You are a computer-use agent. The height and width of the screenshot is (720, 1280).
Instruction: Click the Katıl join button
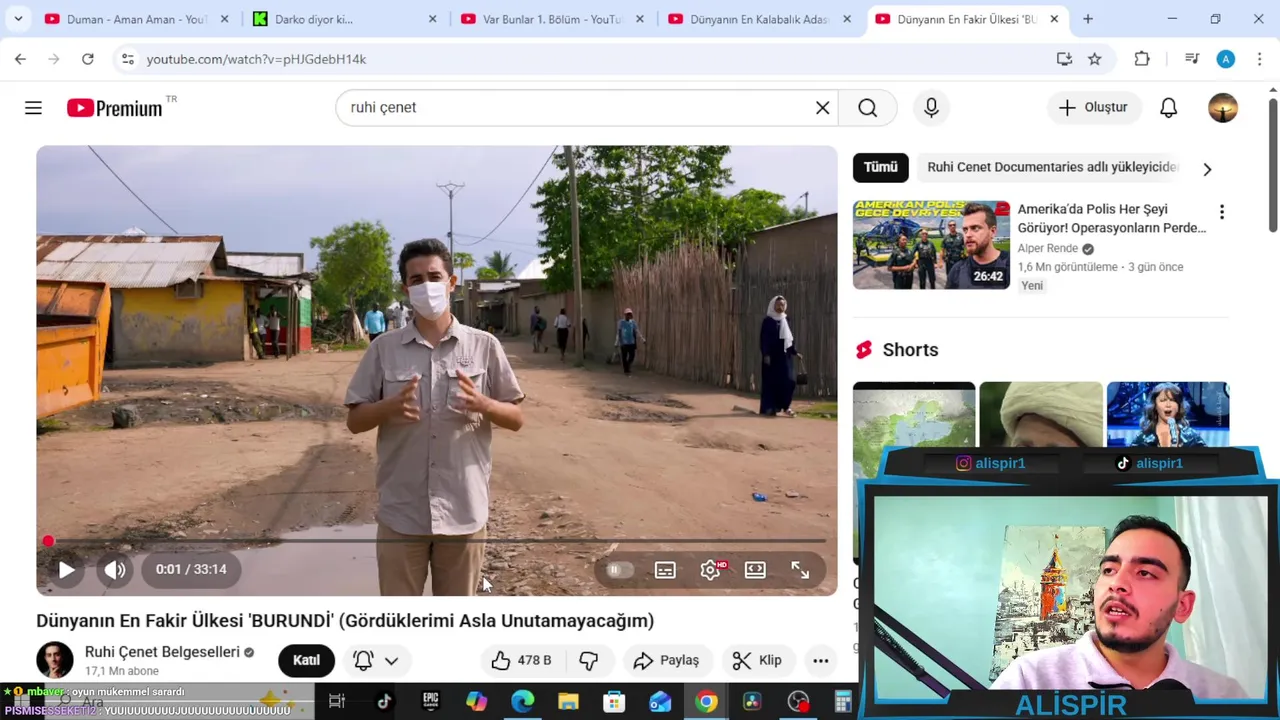pos(306,660)
